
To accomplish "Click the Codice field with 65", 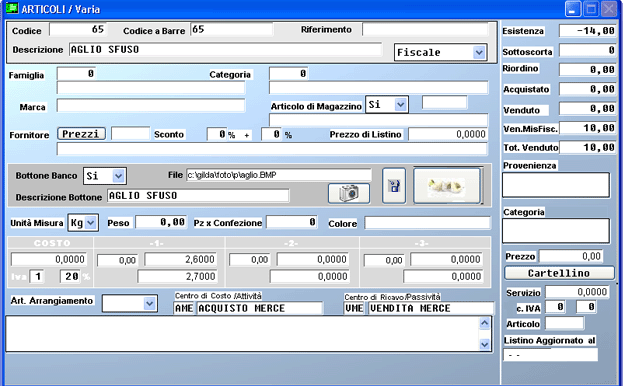I will tap(77, 29).
